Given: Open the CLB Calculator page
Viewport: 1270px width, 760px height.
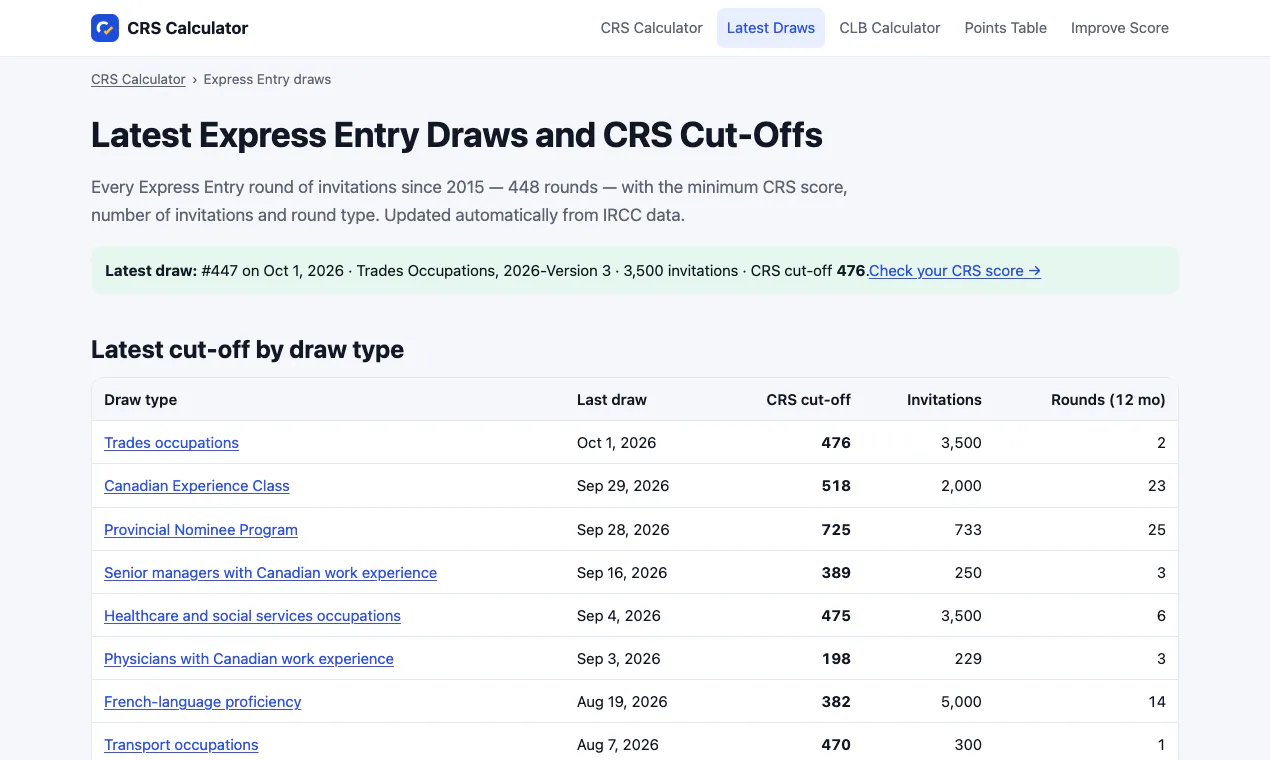Looking at the screenshot, I should click(890, 28).
